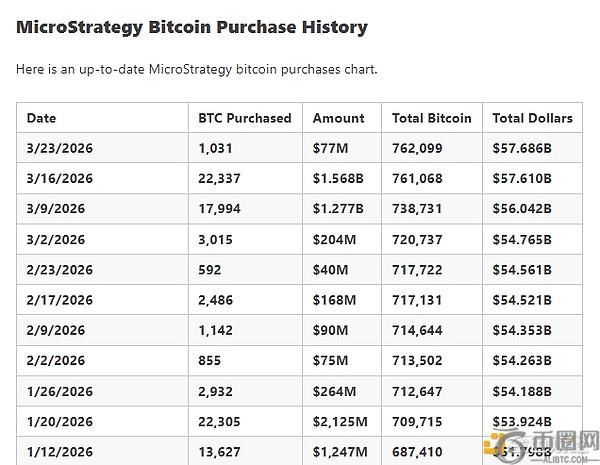Viewport: 600px width, 465px height.
Task: Click the 1,142 BTC Purchased cell
Action: 215,331
